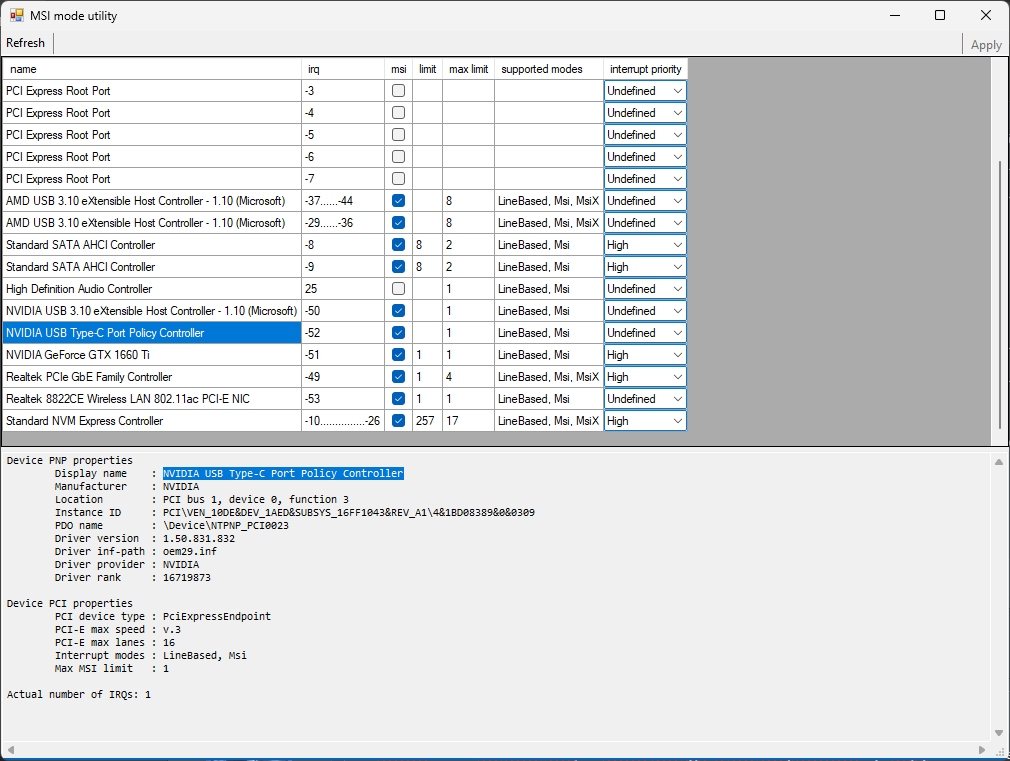Image resolution: width=1010 pixels, height=761 pixels.
Task: Enable MSI for PCI Express Root Port irq -6
Action: 399,157
